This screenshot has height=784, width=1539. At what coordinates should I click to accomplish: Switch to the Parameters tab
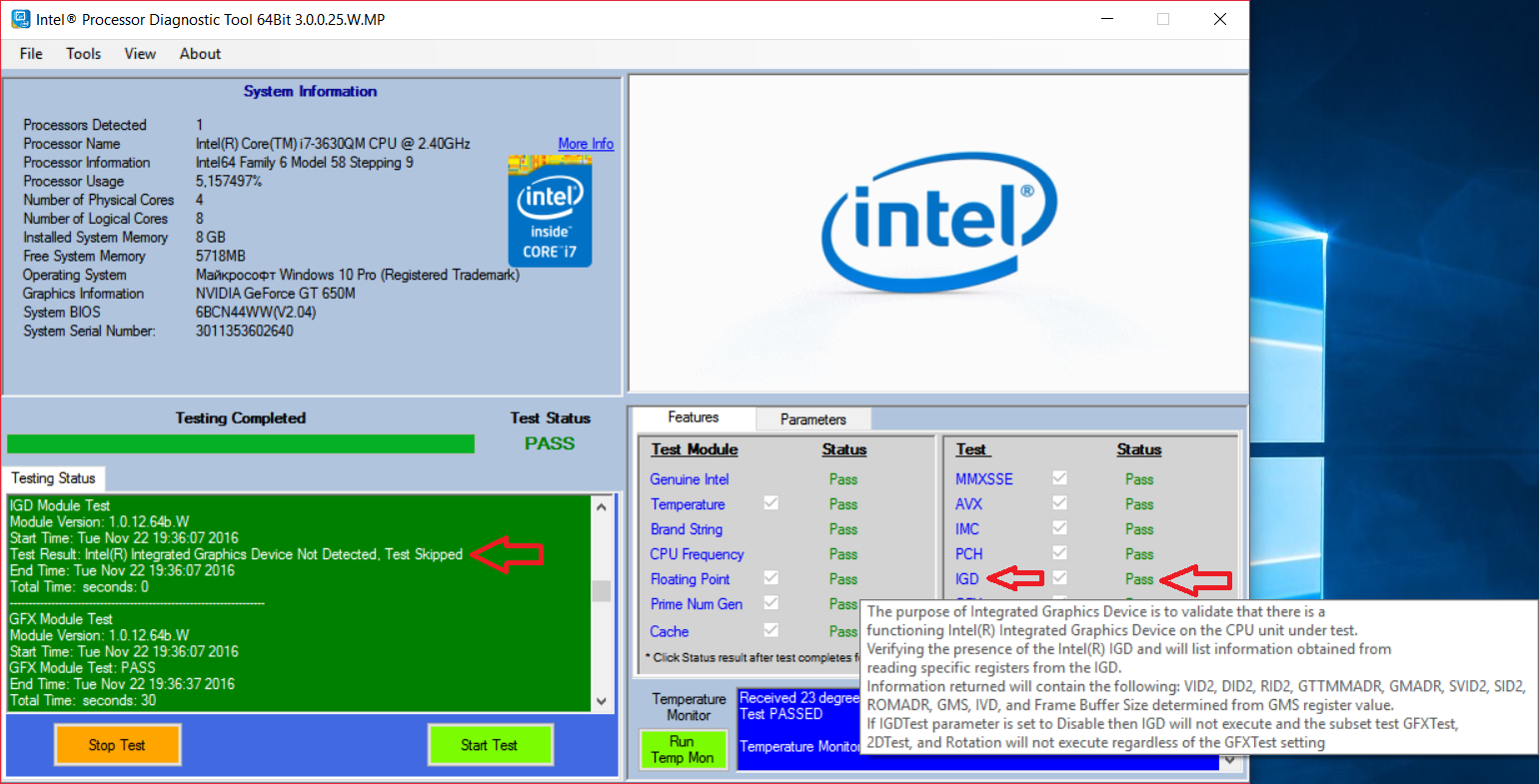[813, 419]
